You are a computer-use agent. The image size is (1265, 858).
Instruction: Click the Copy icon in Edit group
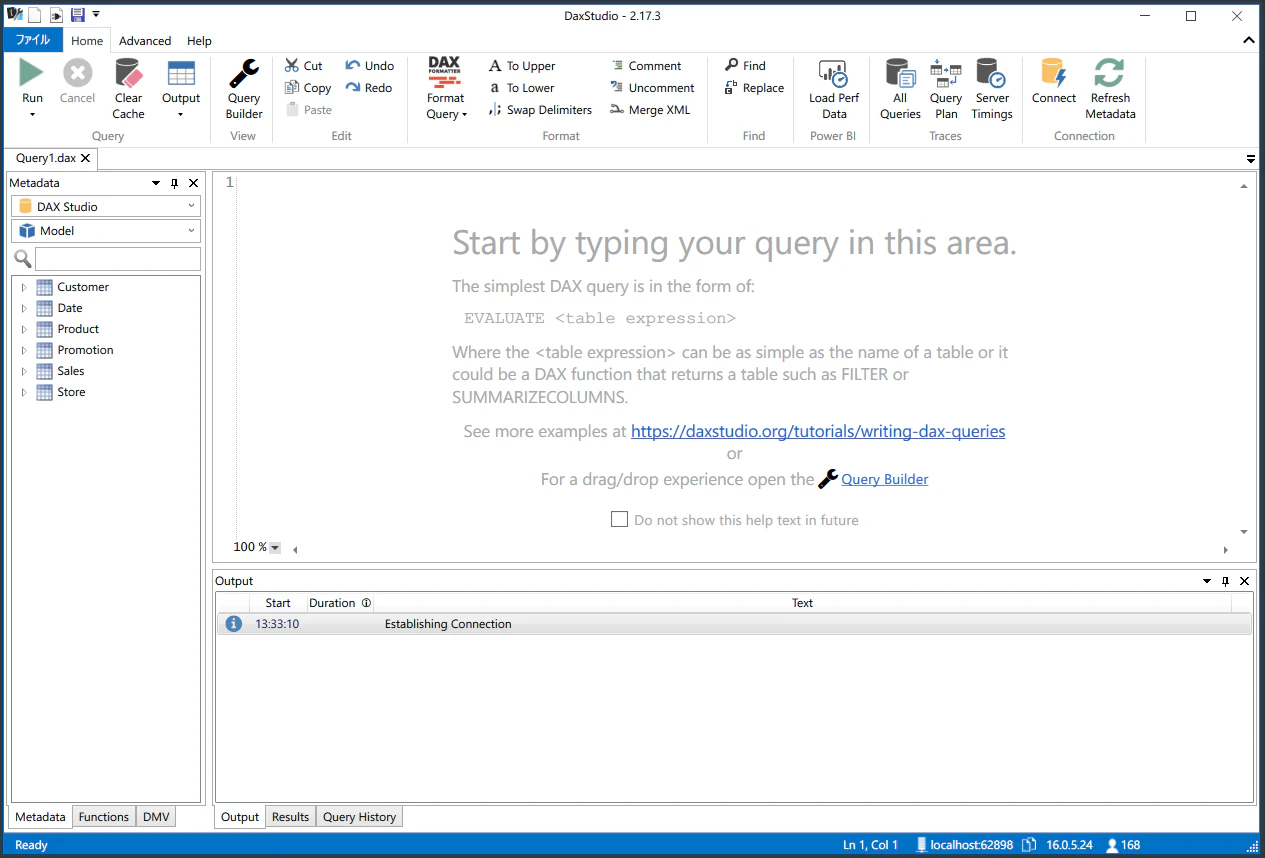coord(292,88)
